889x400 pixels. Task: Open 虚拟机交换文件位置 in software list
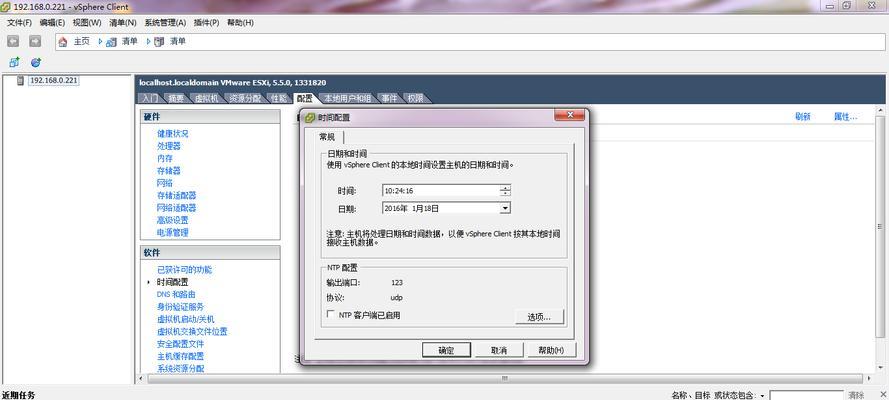(193, 331)
